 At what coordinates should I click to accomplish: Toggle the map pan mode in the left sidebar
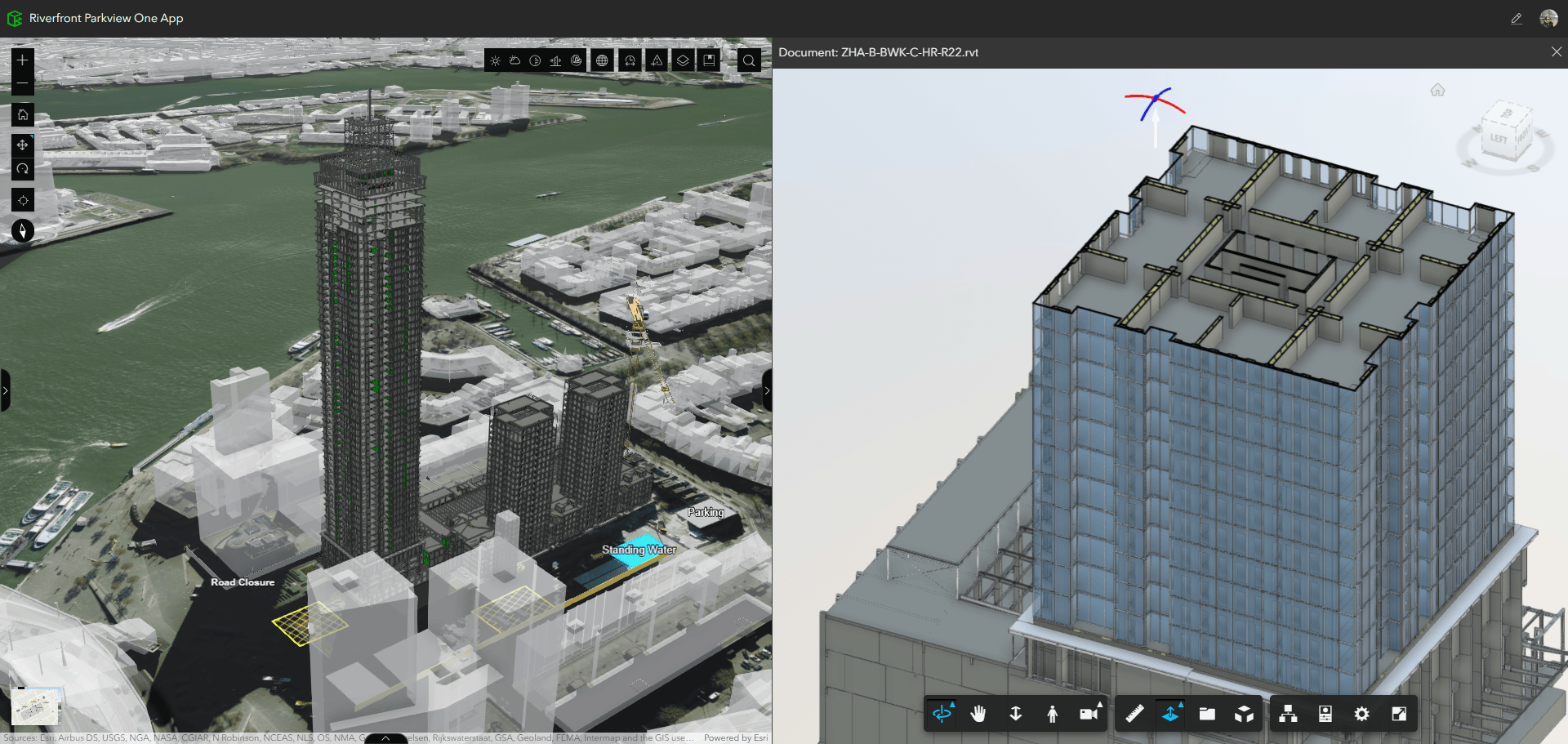pyautogui.click(x=22, y=145)
